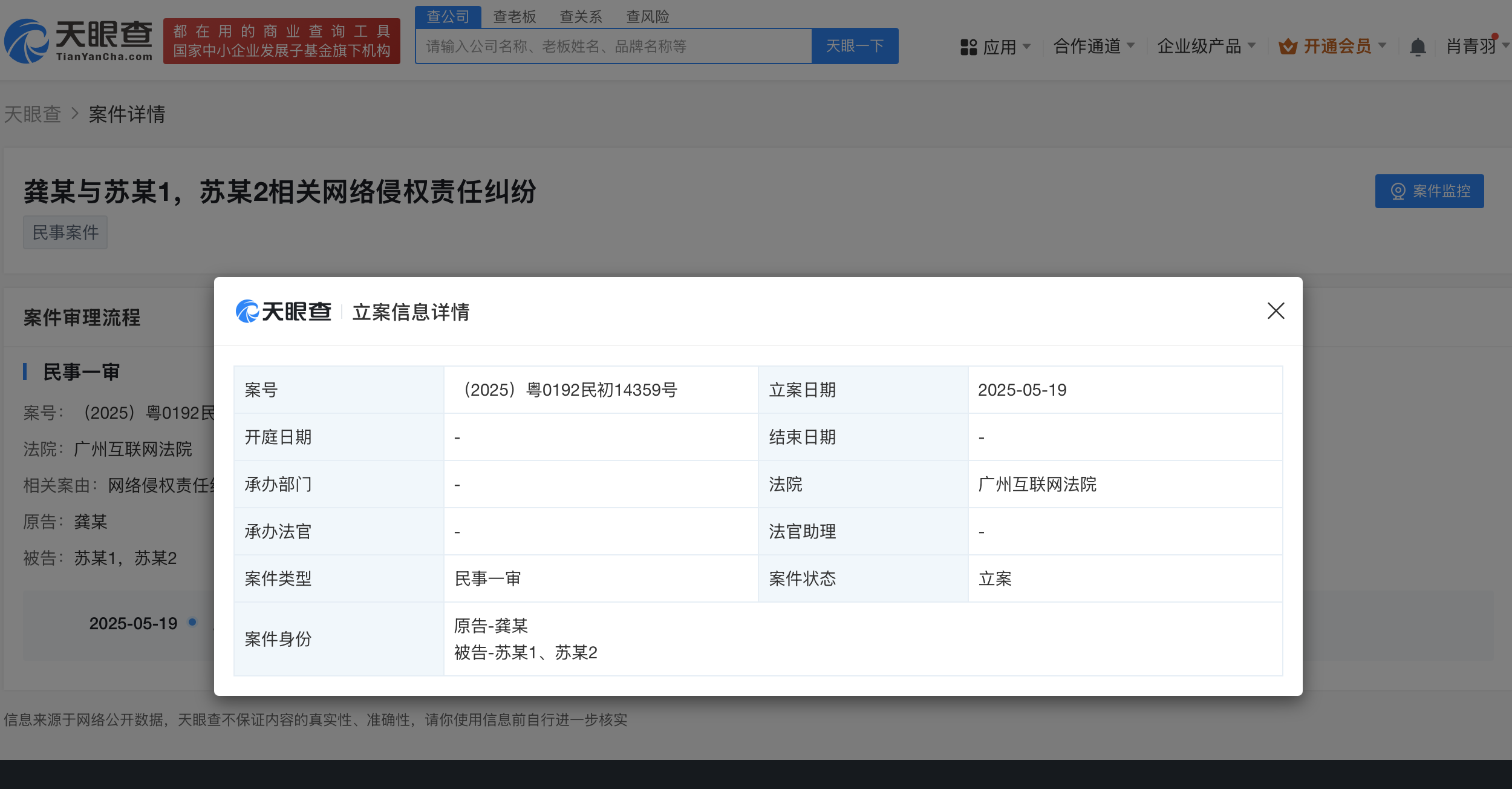Image resolution: width=1512 pixels, height=789 pixels.
Task: Open the 肖青羽 user menu
Action: [x=1477, y=47]
